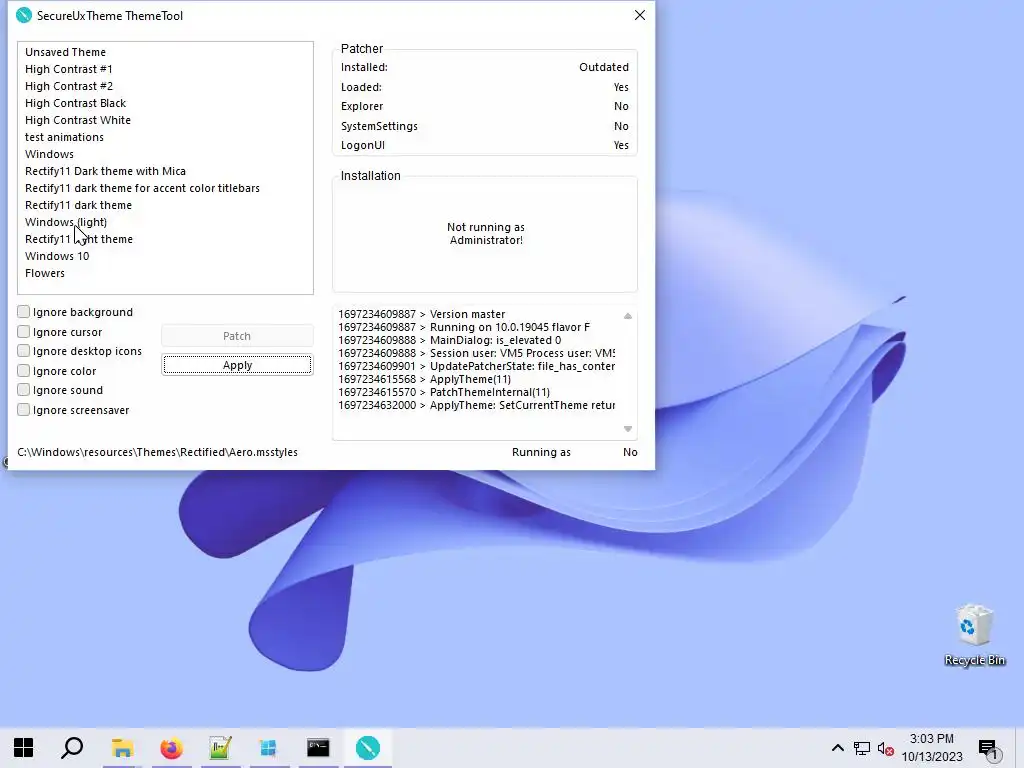Show hidden system tray icons
Image resolution: width=1024 pixels, height=768 pixels.
coord(837,748)
